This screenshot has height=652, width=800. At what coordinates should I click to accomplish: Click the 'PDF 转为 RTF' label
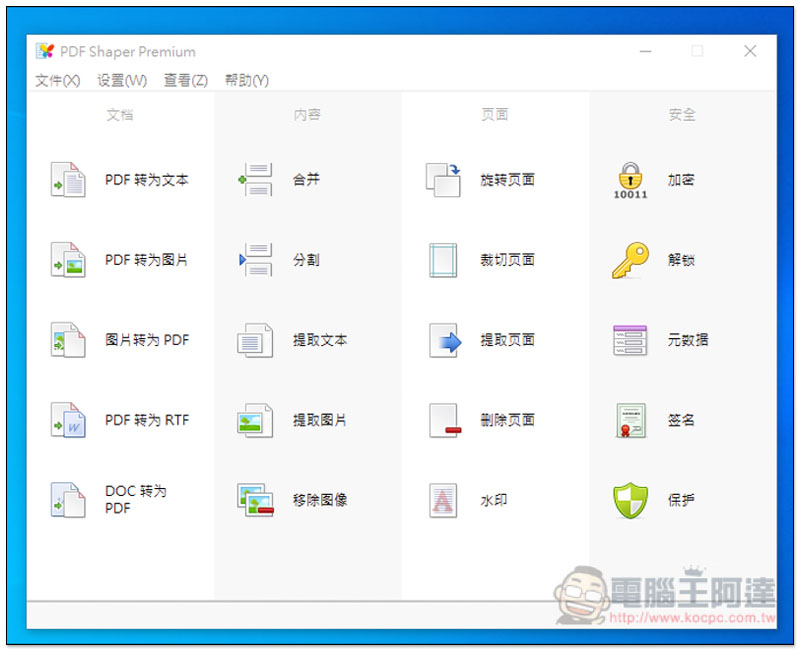147,420
